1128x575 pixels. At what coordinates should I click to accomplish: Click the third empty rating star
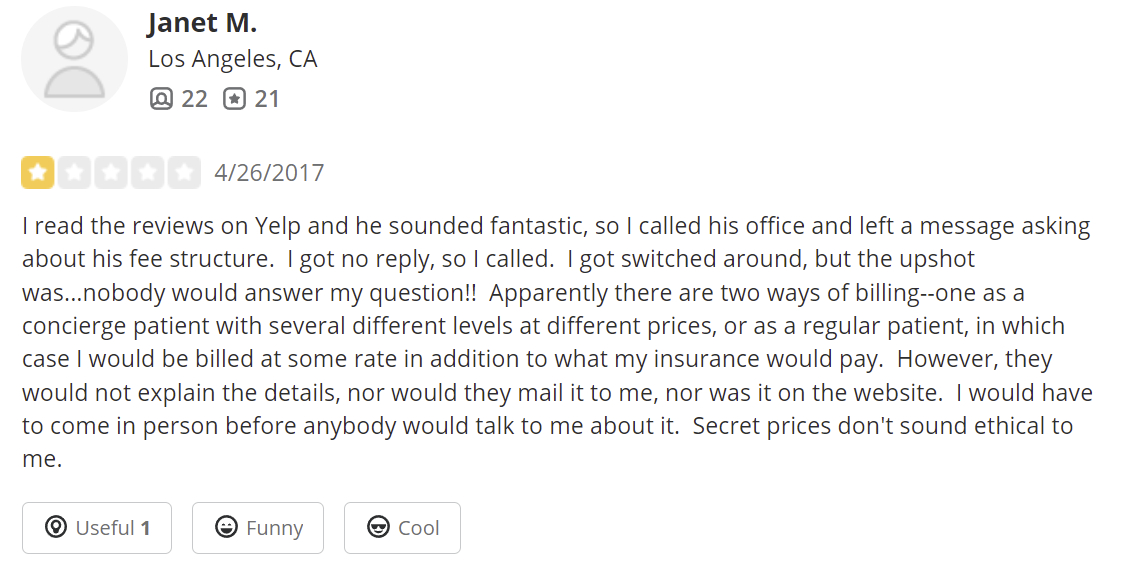[110, 172]
